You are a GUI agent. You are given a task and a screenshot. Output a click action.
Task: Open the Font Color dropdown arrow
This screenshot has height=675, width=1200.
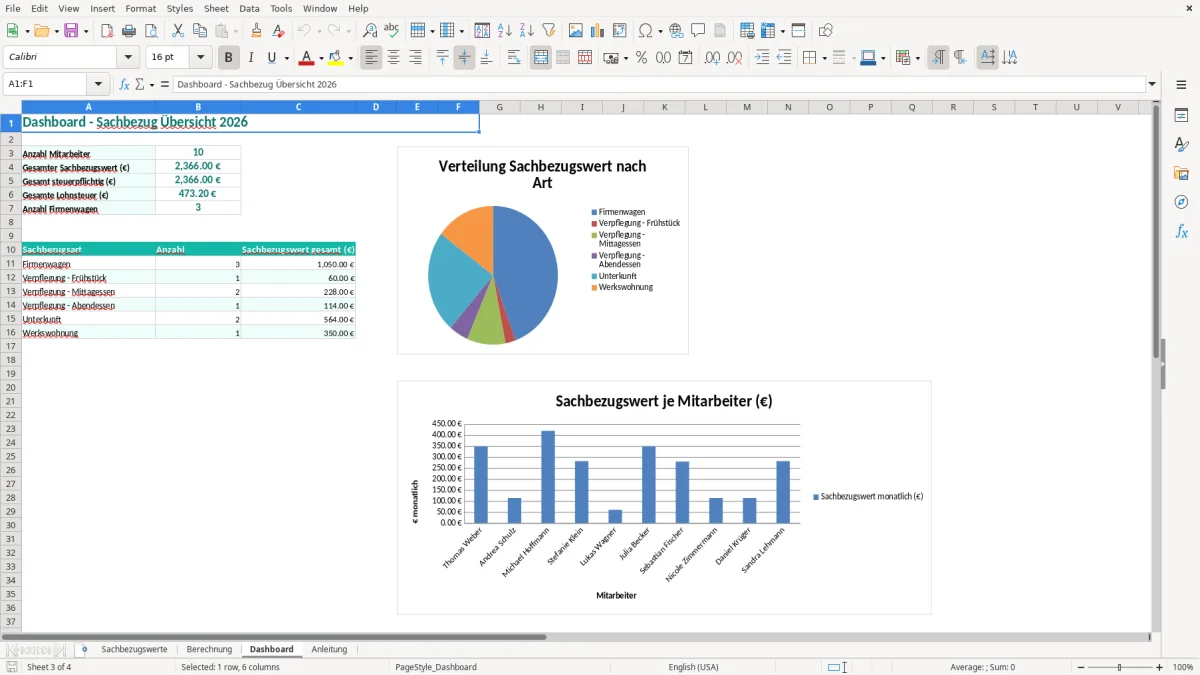[x=320, y=58]
